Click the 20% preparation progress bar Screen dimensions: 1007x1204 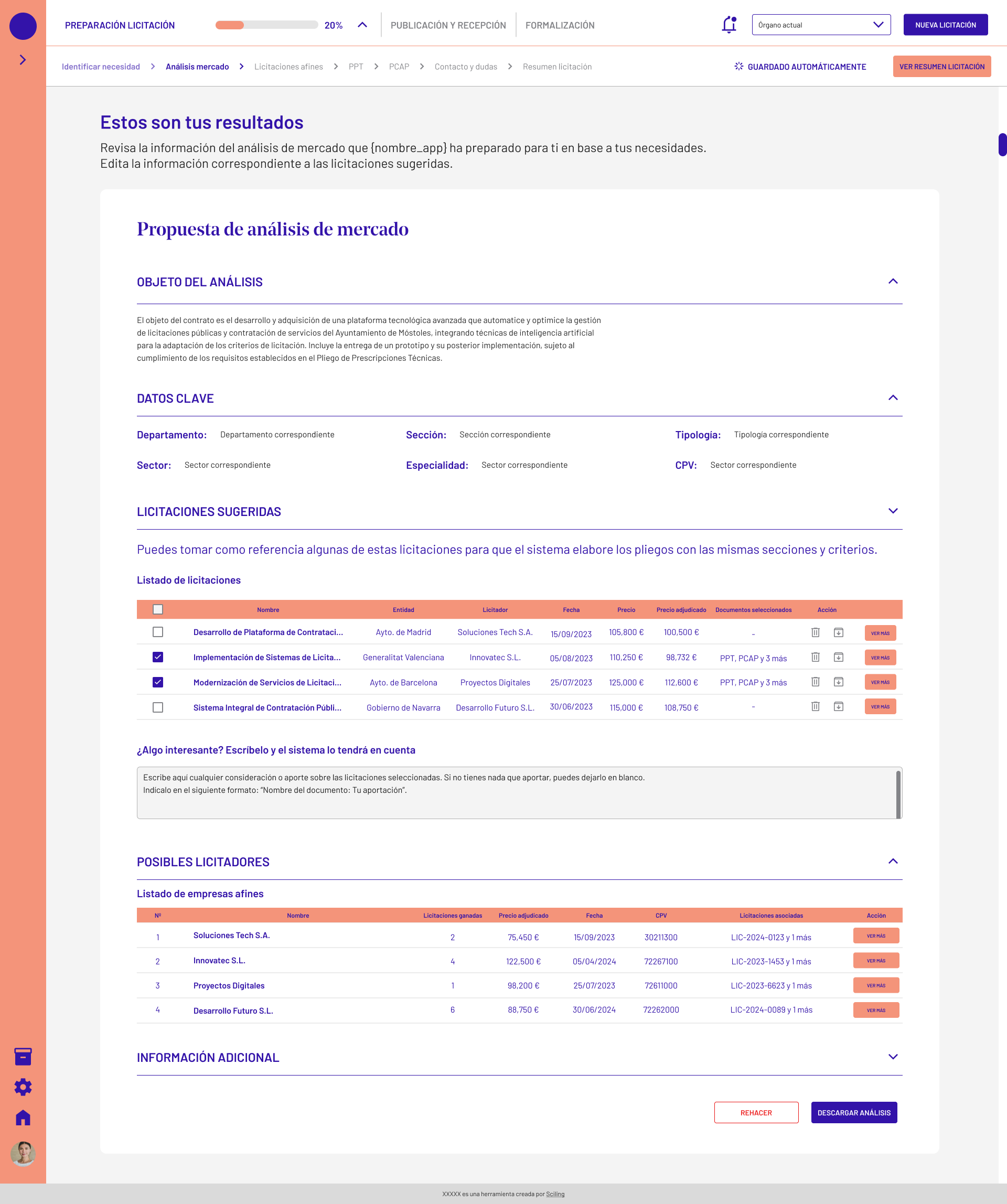pyautogui.click(x=266, y=25)
